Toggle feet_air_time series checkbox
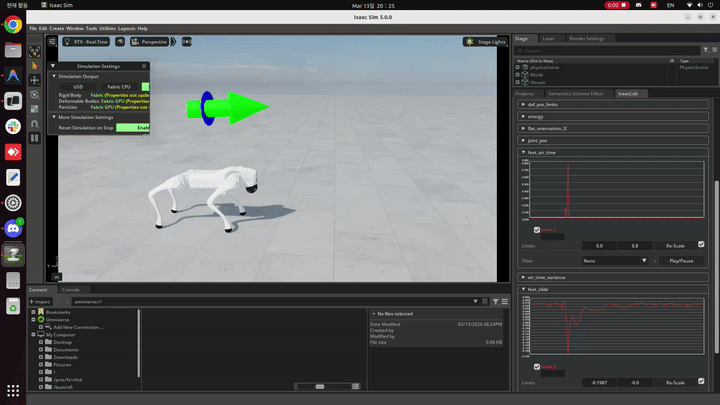720x405 pixels. (x=537, y=230)
